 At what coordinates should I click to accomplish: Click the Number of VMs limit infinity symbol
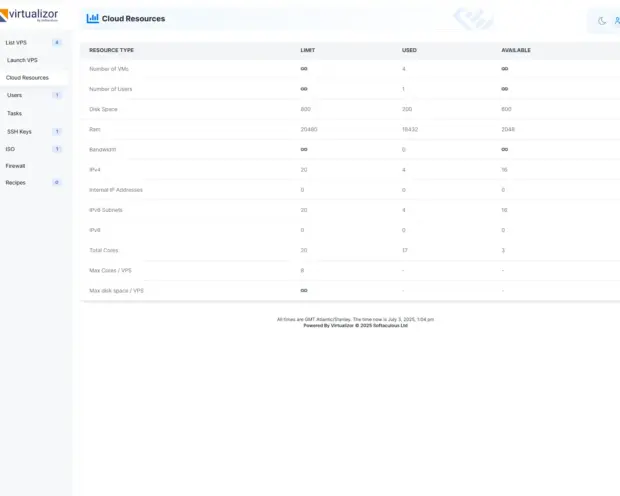(x=304, y=69)
